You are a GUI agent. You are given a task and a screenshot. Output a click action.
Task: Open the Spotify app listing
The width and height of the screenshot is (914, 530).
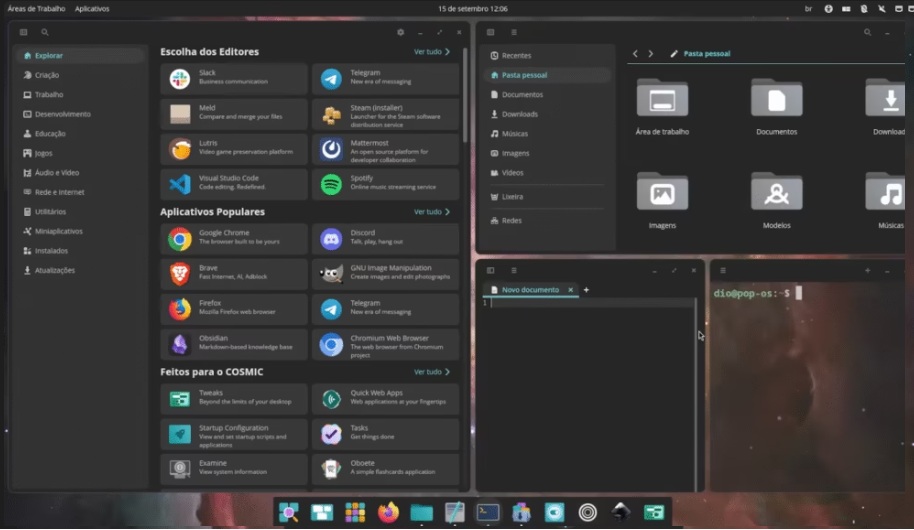385,183
